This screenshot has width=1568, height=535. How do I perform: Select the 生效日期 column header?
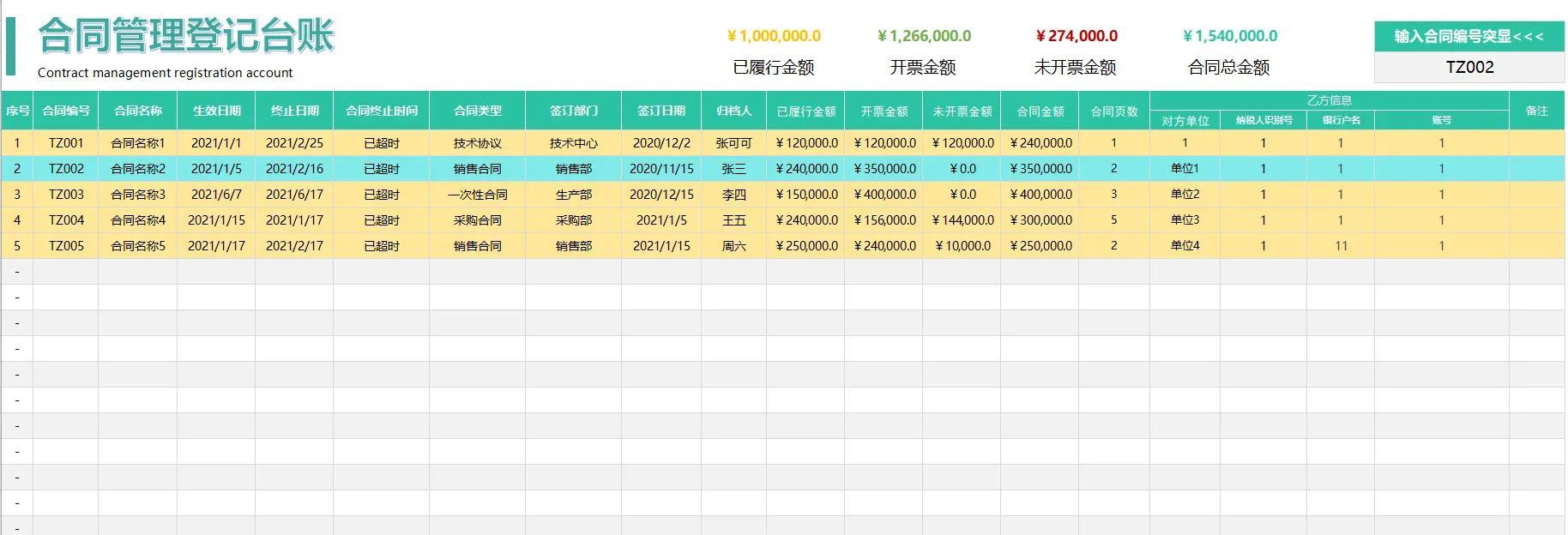pos(216,111)
